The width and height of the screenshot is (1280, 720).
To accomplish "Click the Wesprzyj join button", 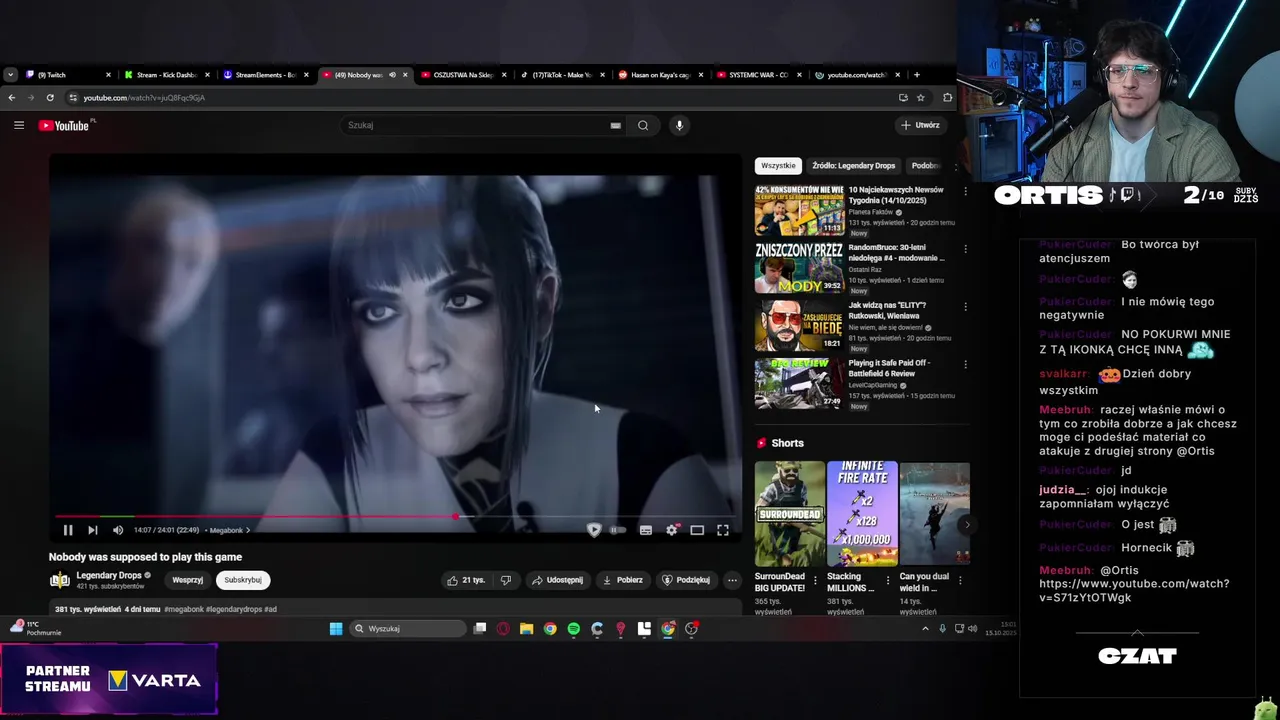I will [x=188, y=580].
